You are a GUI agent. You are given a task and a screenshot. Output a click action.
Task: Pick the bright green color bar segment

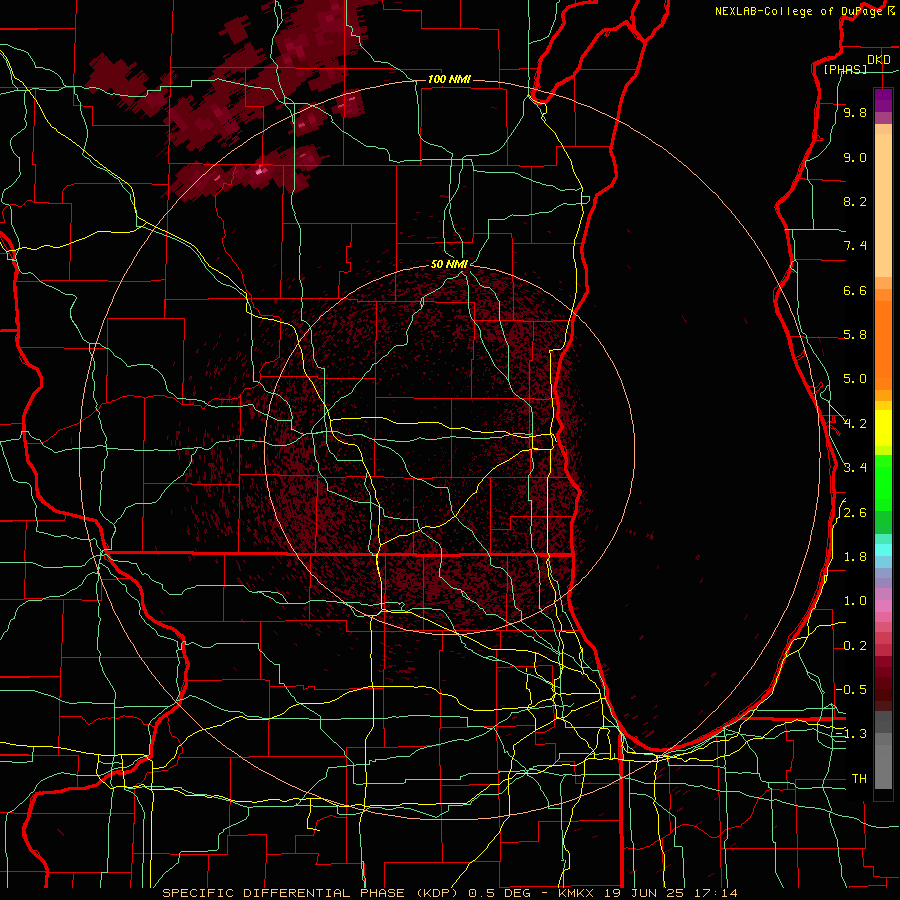(883, 482)
